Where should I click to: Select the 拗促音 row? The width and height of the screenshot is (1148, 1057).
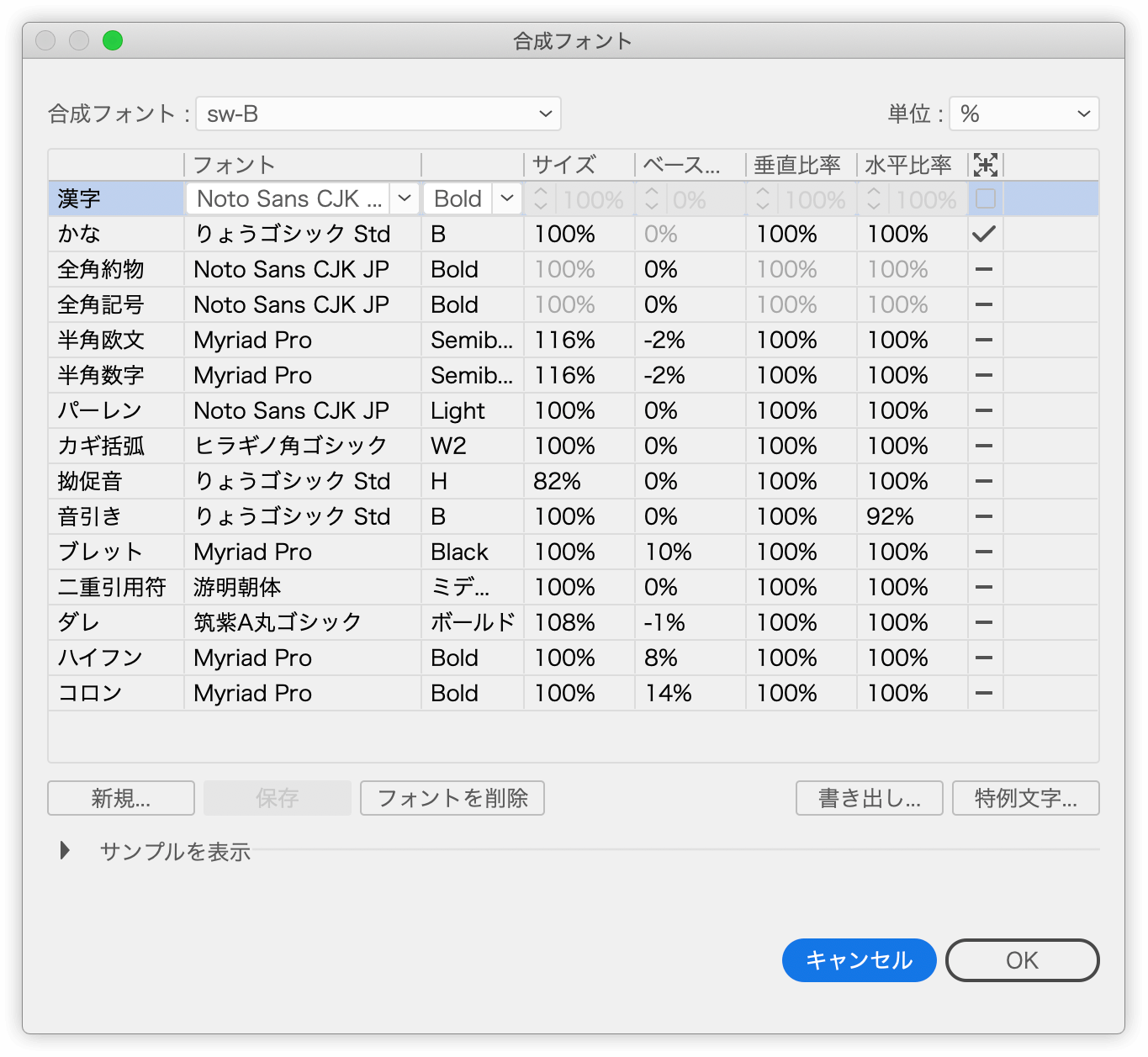(x=574, y=481)
